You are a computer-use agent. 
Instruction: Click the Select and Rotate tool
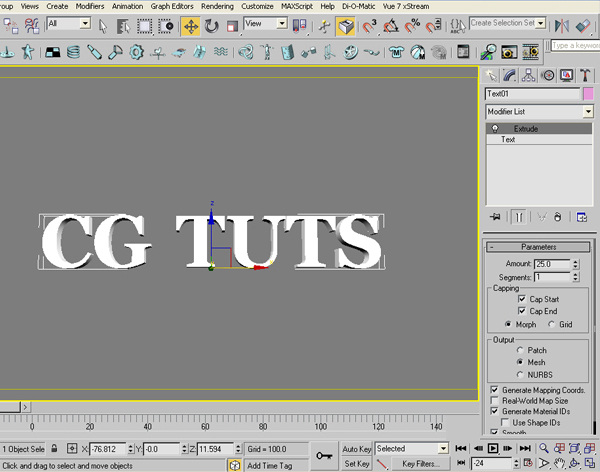(x=211, y=25)
